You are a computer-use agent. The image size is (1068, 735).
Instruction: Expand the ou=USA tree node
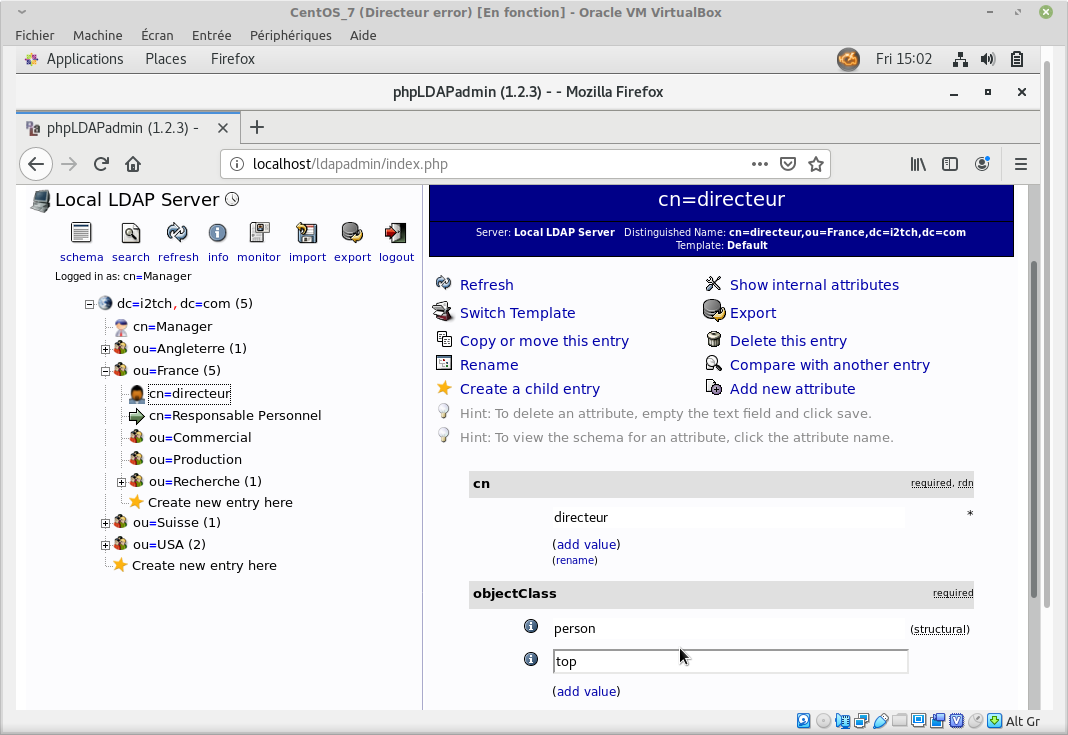coord(105,545)
